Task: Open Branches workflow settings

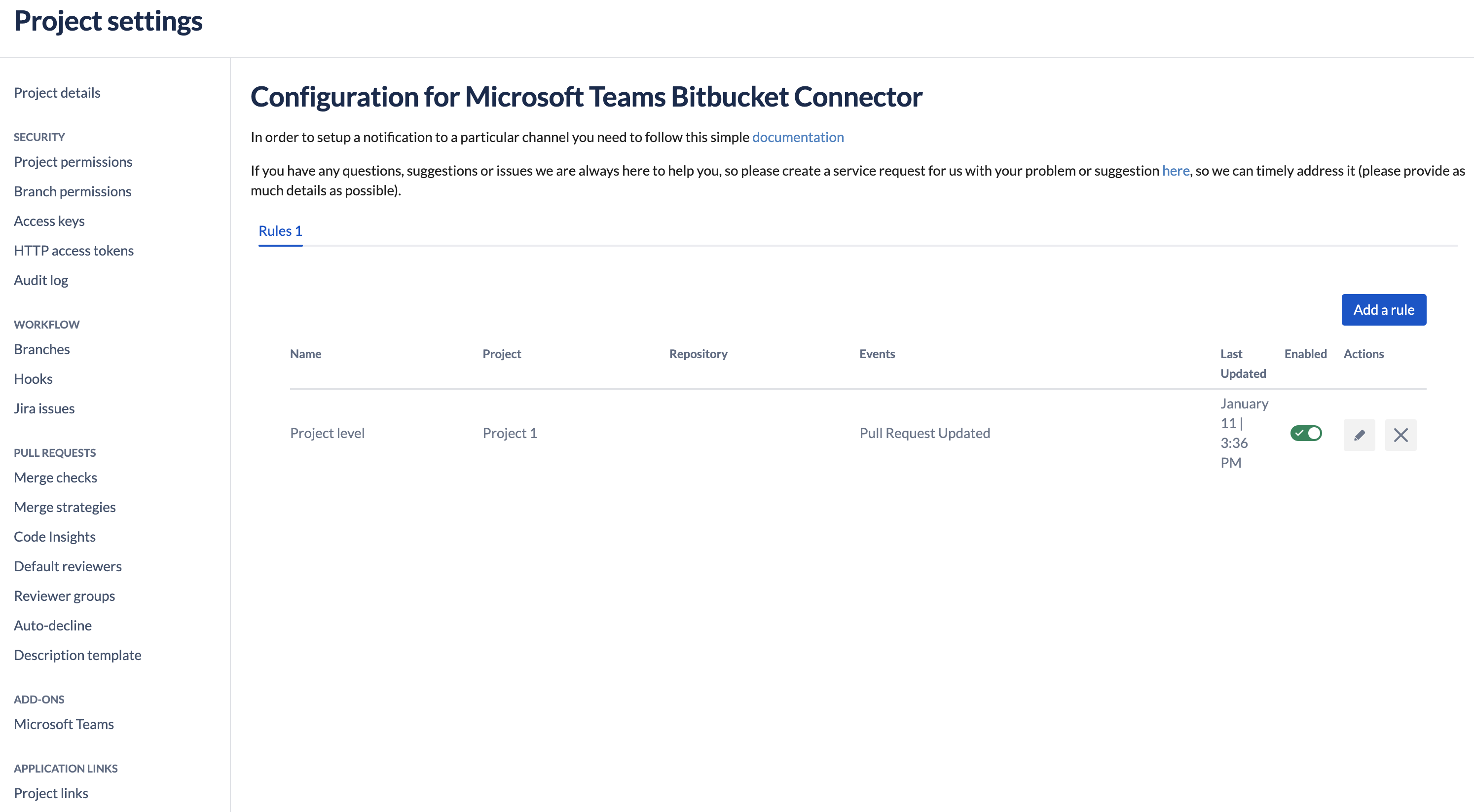Action: [x=41, y=349]
